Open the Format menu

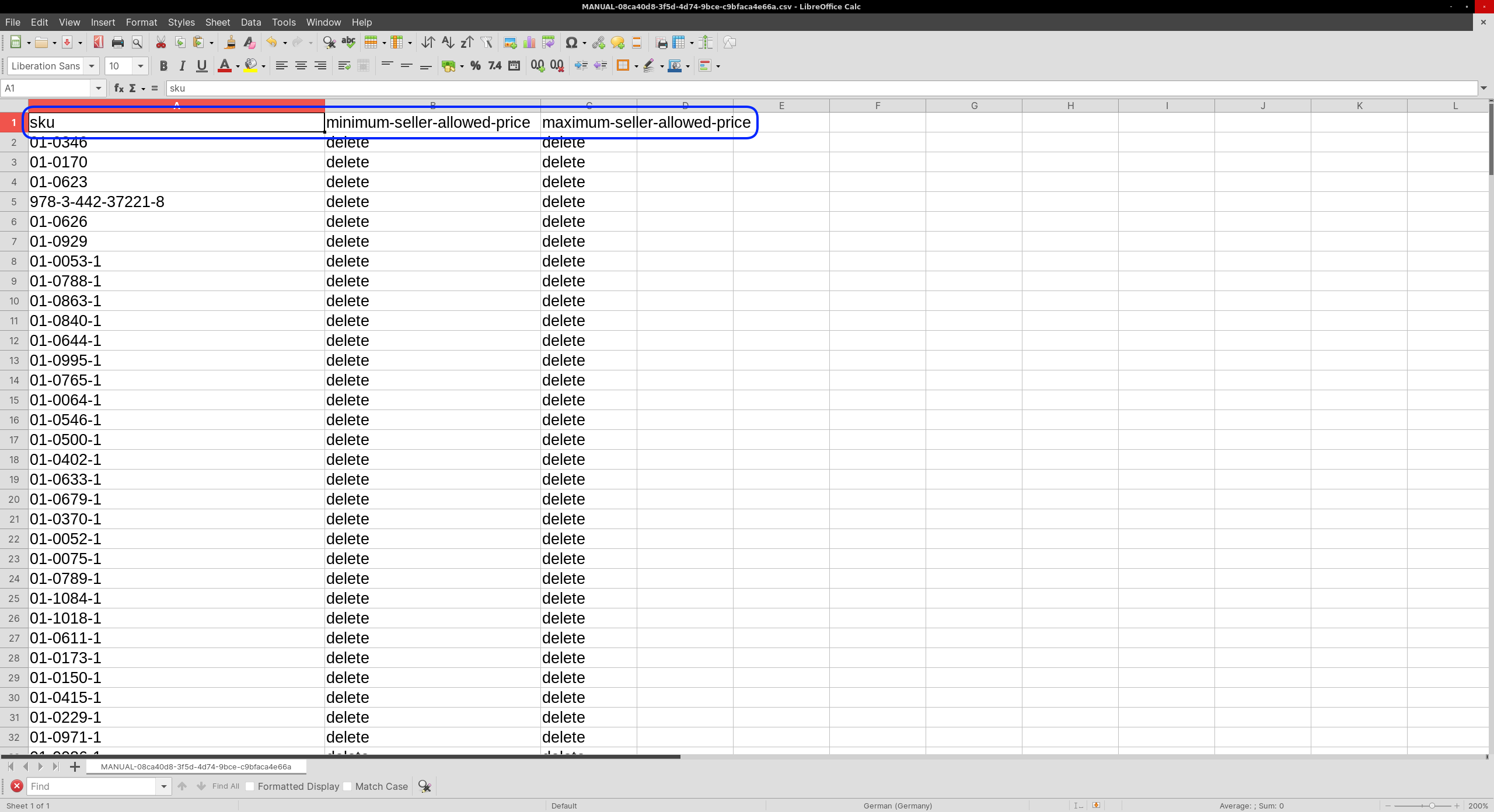point(141,22)
